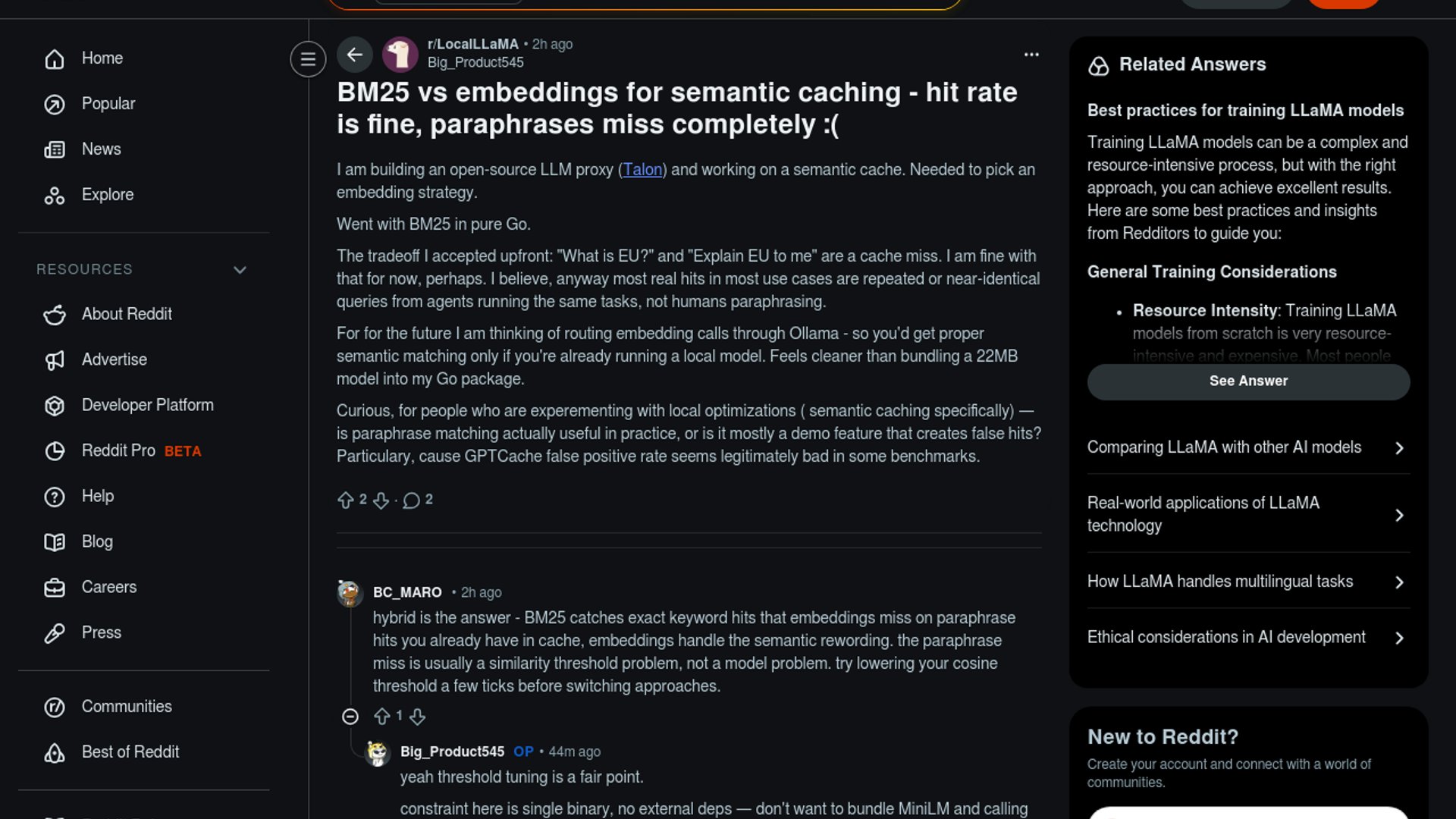Downvote the BM25 semantic caching post
Viewport: 1456px width, 819px height.
tap(381, 500)
